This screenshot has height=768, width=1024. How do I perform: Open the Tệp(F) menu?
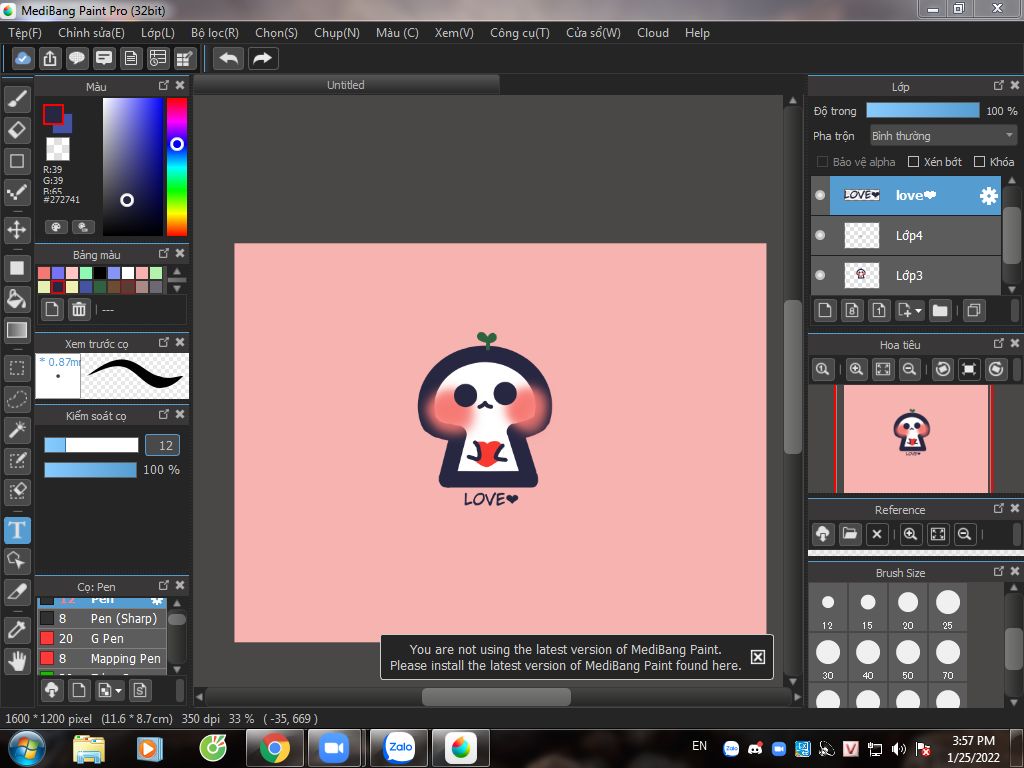25,33
